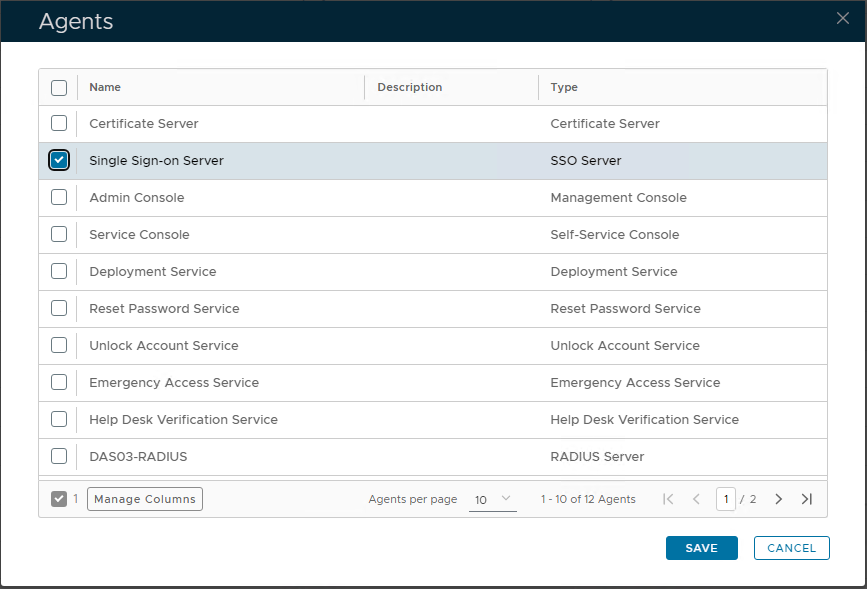Toggle the select-all checkbox in header
Image resolution: width=867 pixels, height=589 pixels.
coord(59,88)
